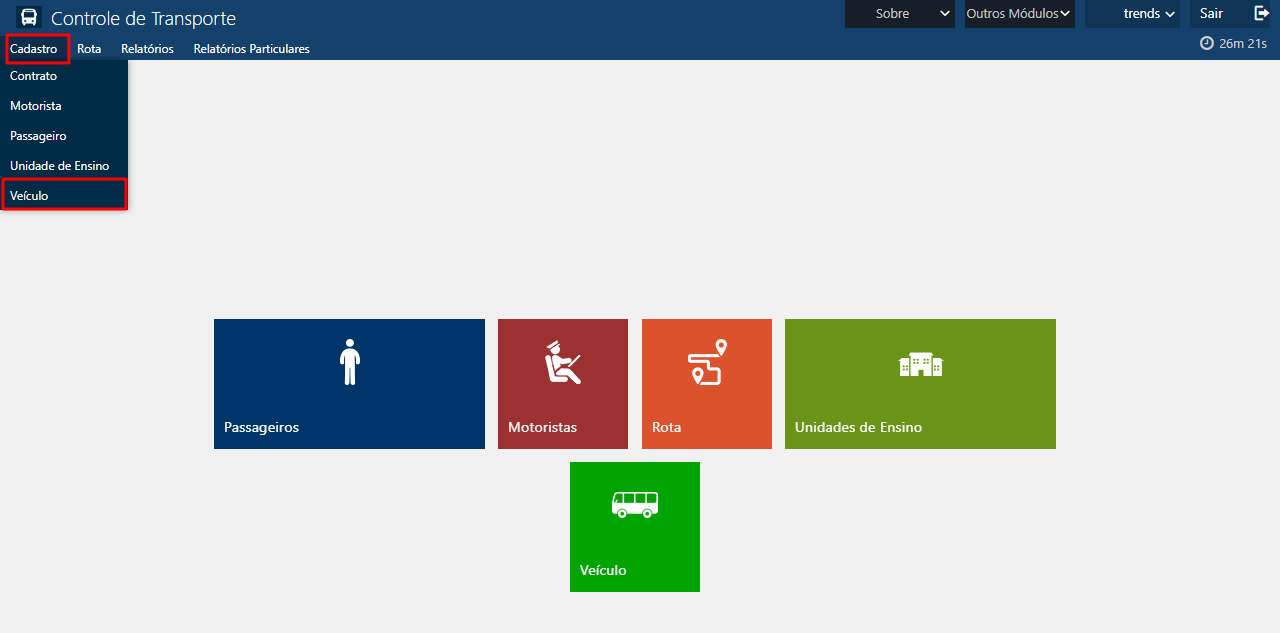The width and height of the screenshot is (1280, 633).
Task: Click the Sair link to log out
Action: pyautogui.click(x=1210, y=13)
